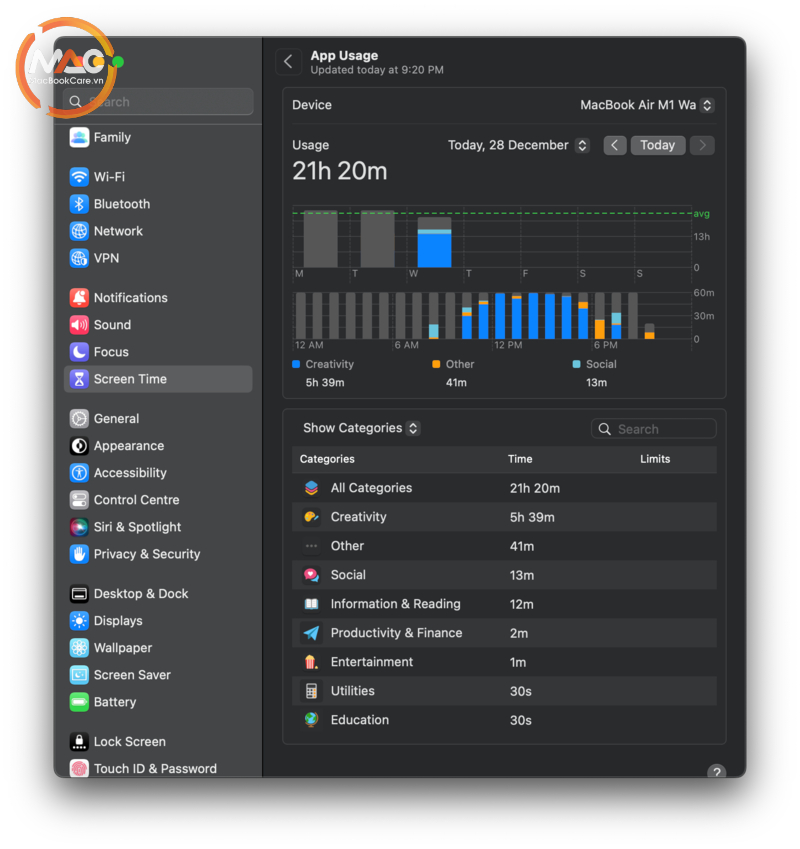
Task: Select the Creativity category palette icon
Action: 311,517
